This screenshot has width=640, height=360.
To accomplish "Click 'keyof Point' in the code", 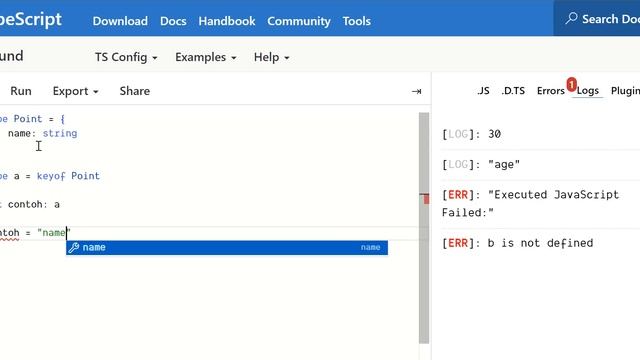I will pyautogui.click(x=68, y=176).
